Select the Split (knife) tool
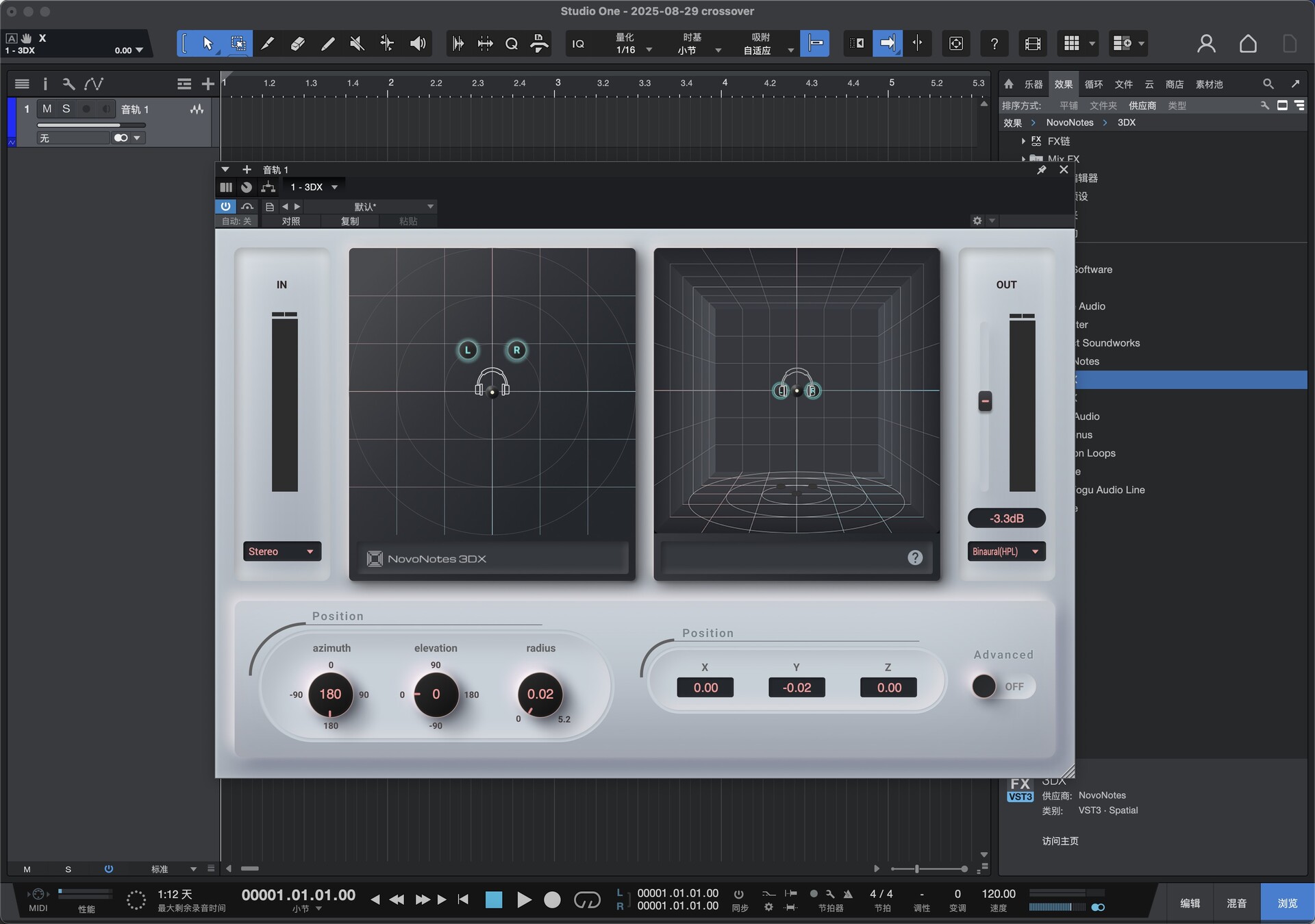The image size is (1315, 924). click(268, 44)
